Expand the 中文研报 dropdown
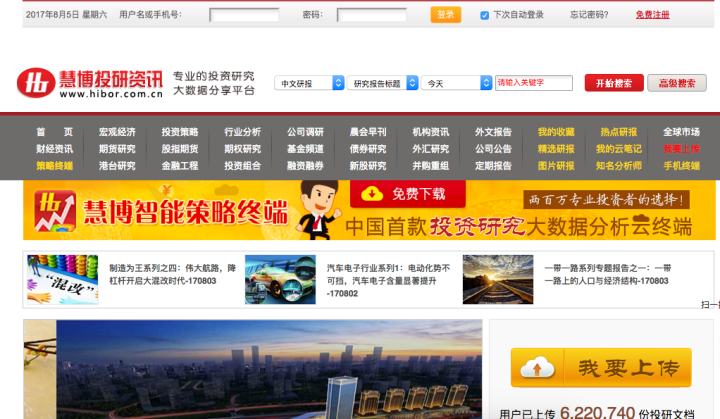This screenshot has width=720, height=419. point(311,83)
